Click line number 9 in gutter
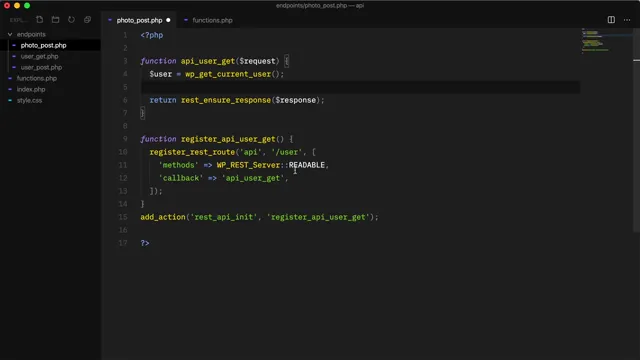 (x=125, y=139)
